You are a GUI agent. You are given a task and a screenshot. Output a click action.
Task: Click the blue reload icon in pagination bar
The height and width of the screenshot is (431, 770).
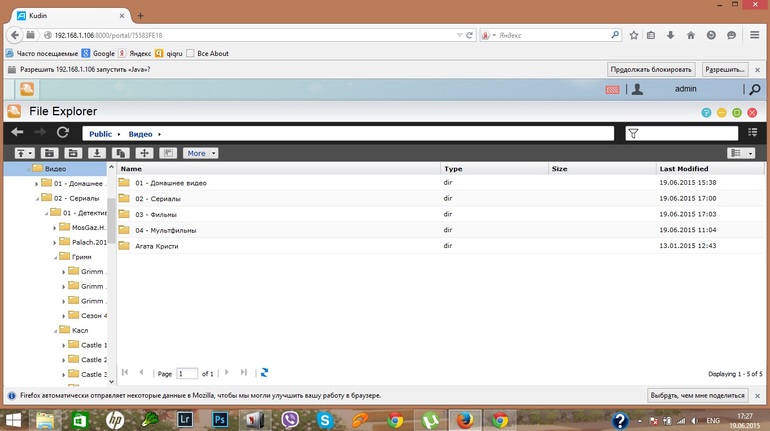pos(264,372)
